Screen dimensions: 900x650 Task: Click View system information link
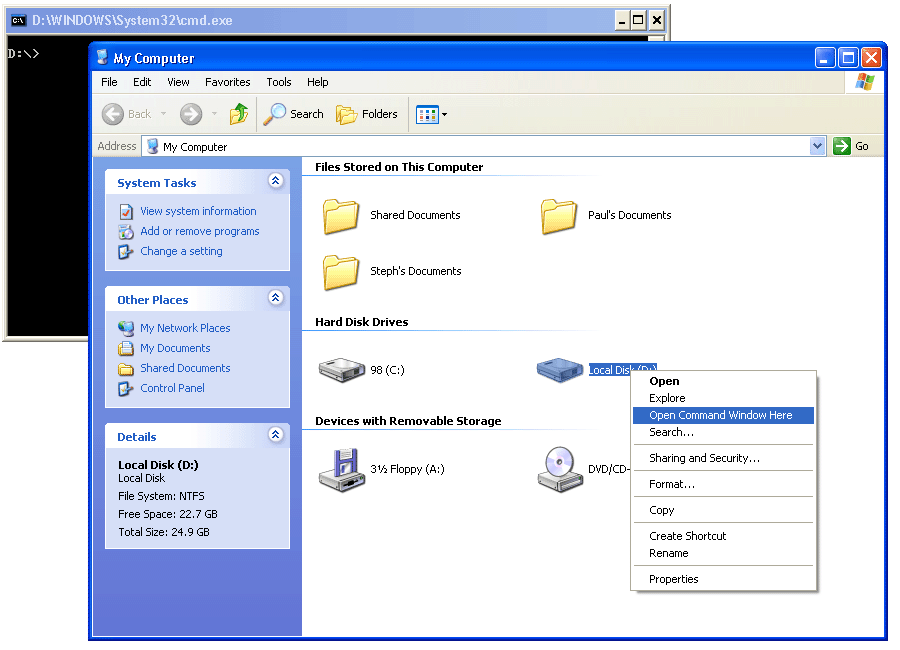click(198, 211)
